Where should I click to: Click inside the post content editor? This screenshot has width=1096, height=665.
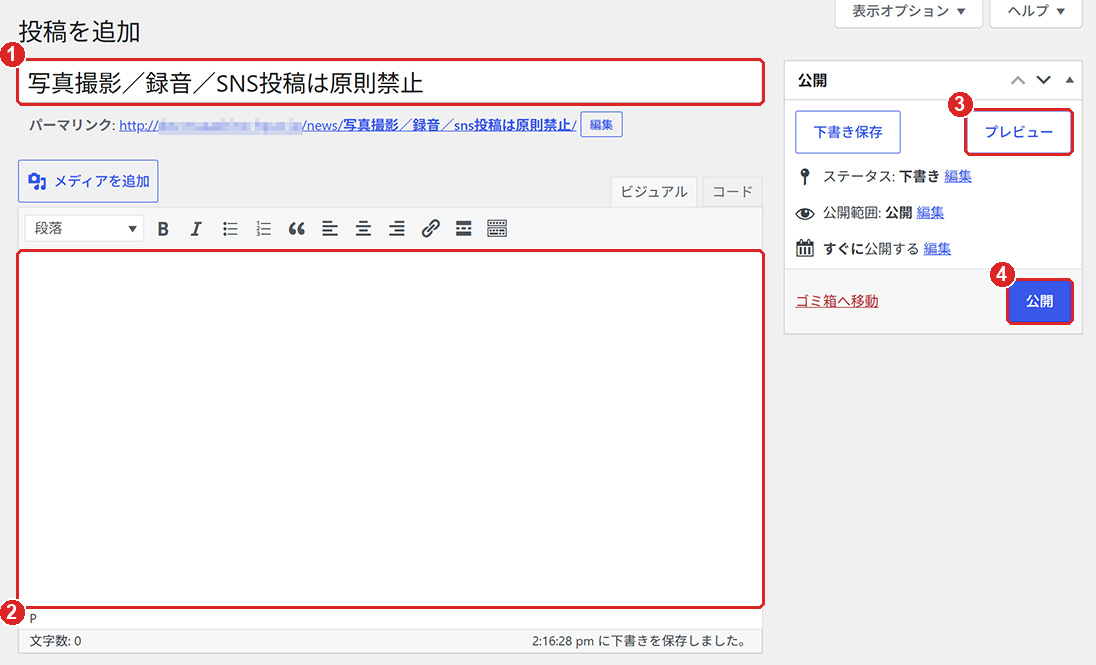(391, 429)
